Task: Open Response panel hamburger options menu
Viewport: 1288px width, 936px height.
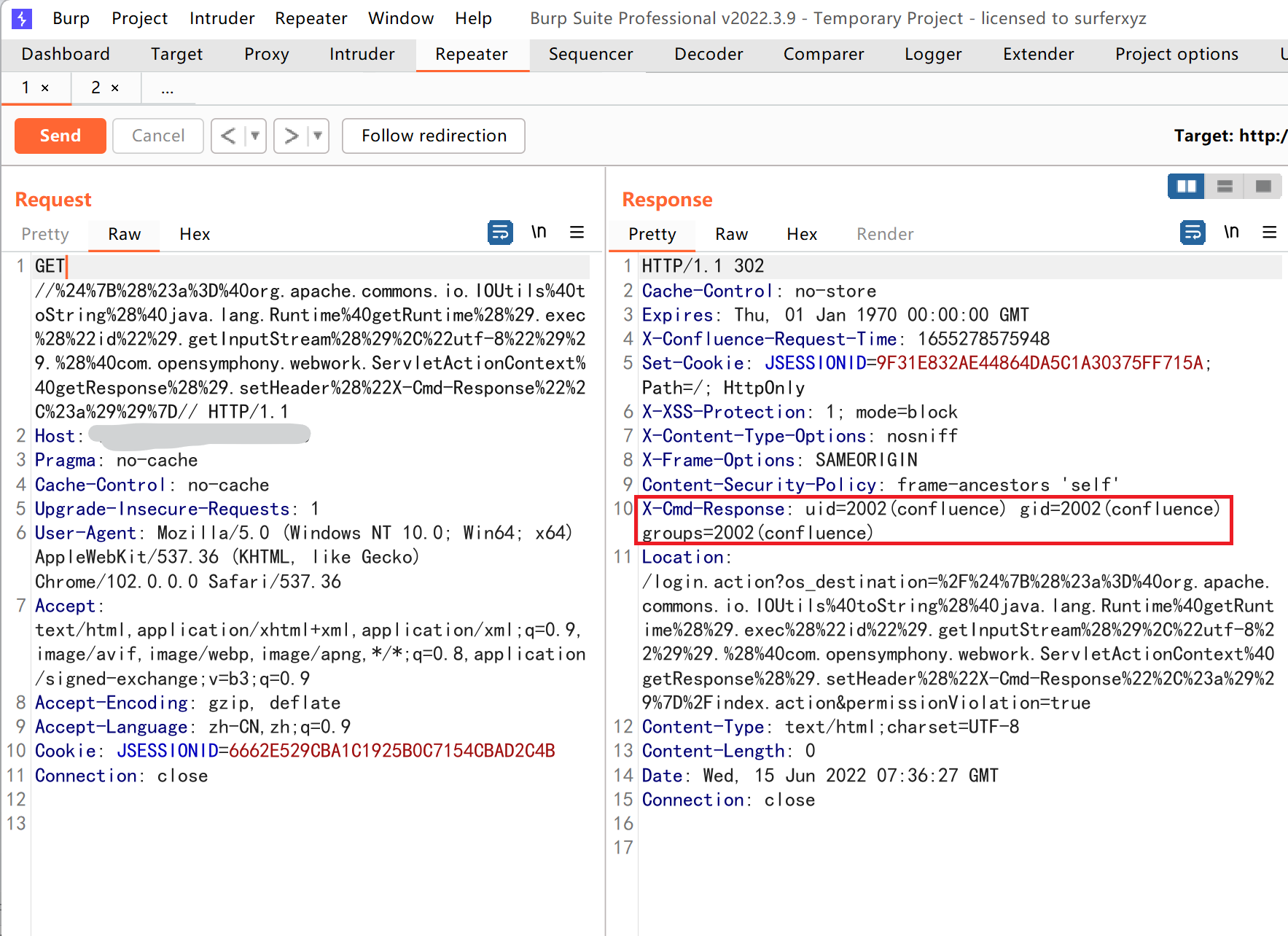Action: tap(1269, 232)
